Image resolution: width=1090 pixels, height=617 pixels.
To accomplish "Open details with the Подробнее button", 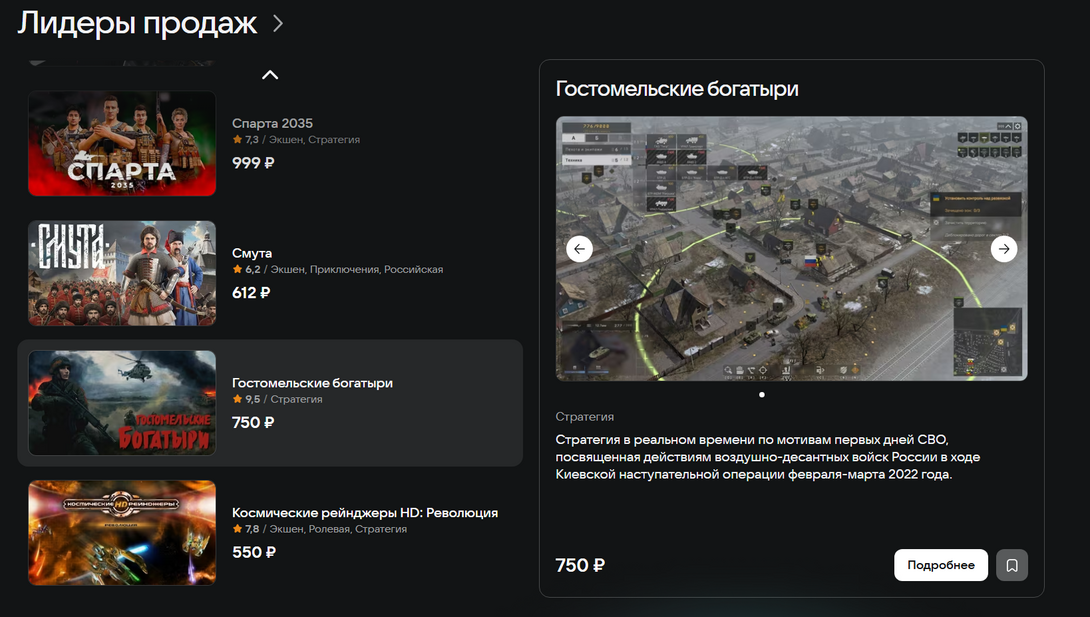I will tap(941, 566).
